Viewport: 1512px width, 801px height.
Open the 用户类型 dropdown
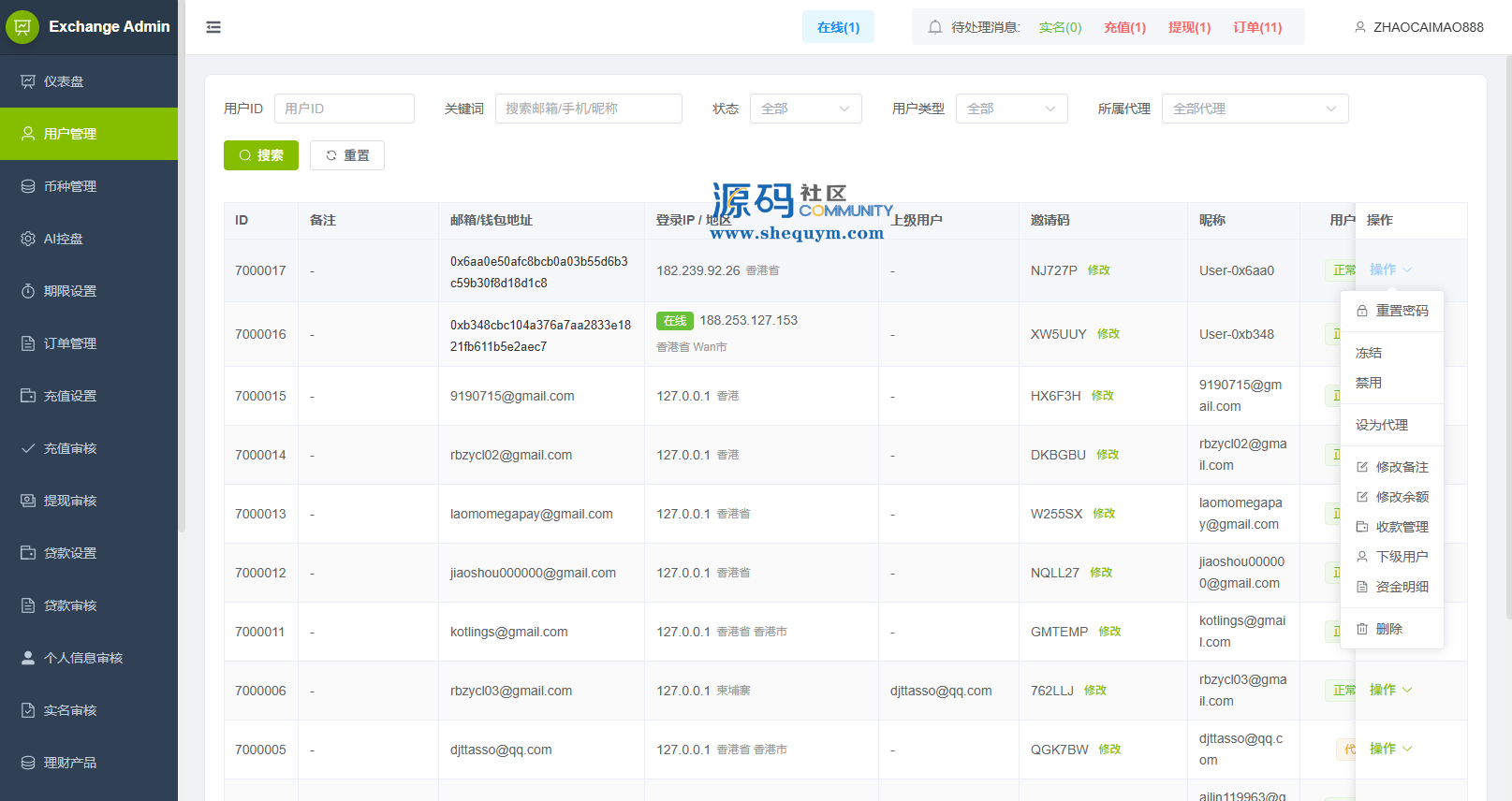point(1011,109)
